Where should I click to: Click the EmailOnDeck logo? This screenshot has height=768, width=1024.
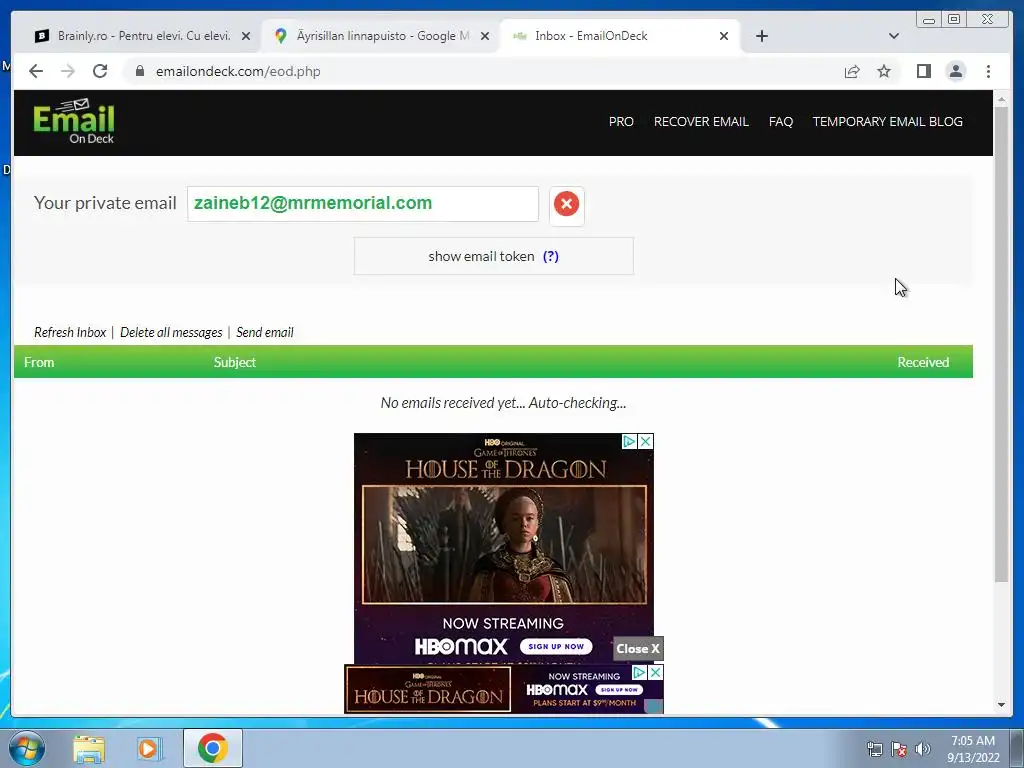74,121
